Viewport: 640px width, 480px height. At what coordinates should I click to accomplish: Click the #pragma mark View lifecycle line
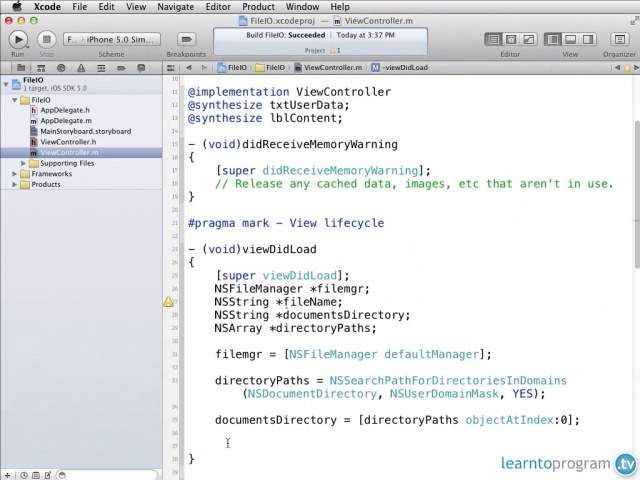(286, 223)
